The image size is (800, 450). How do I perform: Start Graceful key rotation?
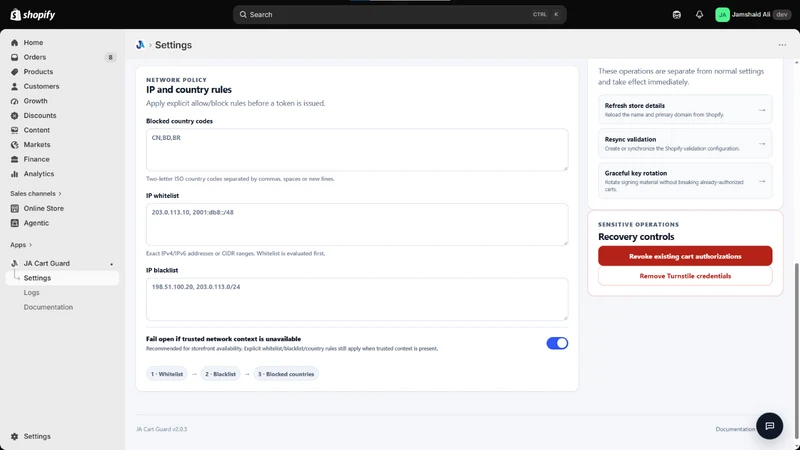click(685, 181)
